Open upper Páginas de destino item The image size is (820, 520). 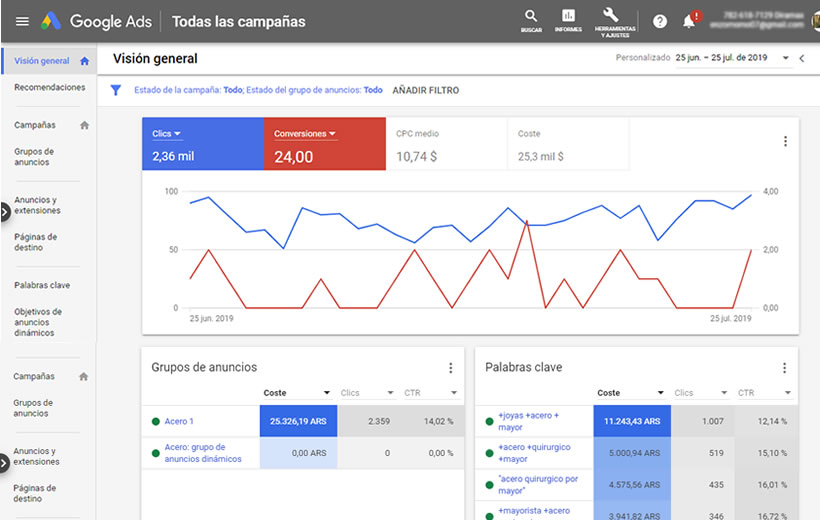tap(36, 242)
